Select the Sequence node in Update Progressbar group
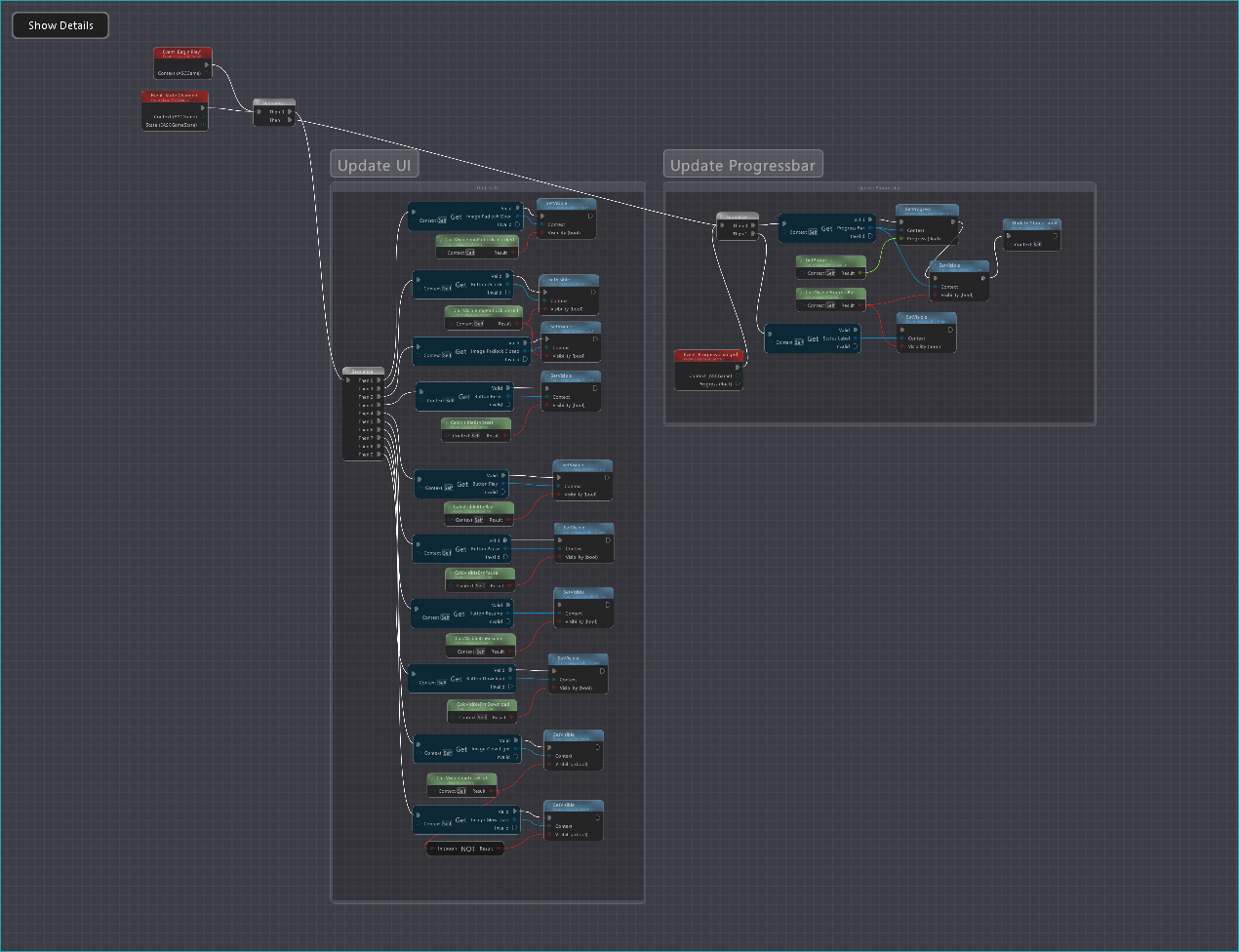 click(x=738, y=226)
